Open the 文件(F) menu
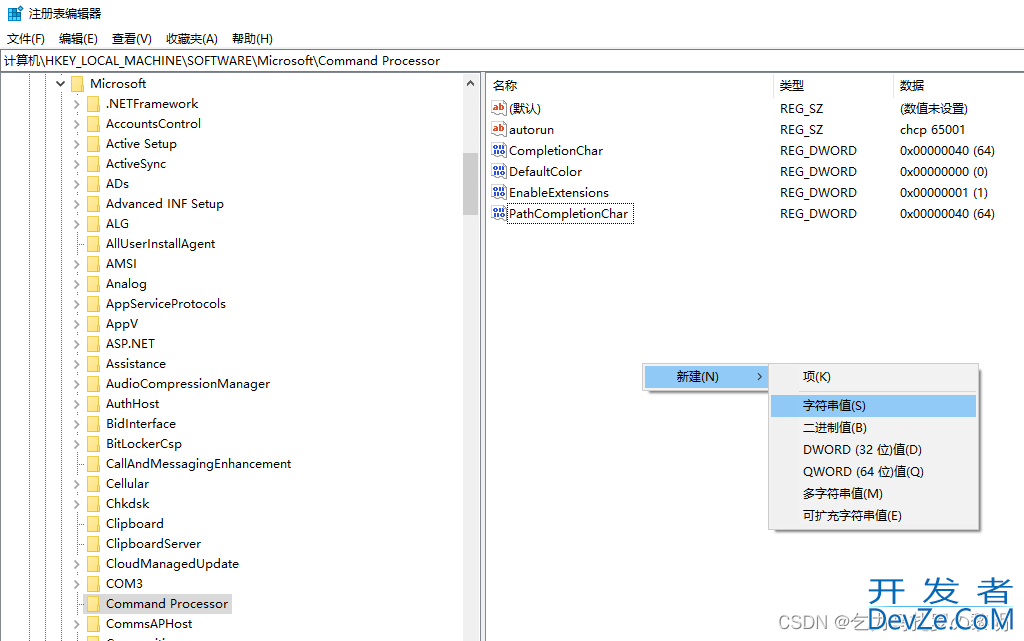 [26, 39]
